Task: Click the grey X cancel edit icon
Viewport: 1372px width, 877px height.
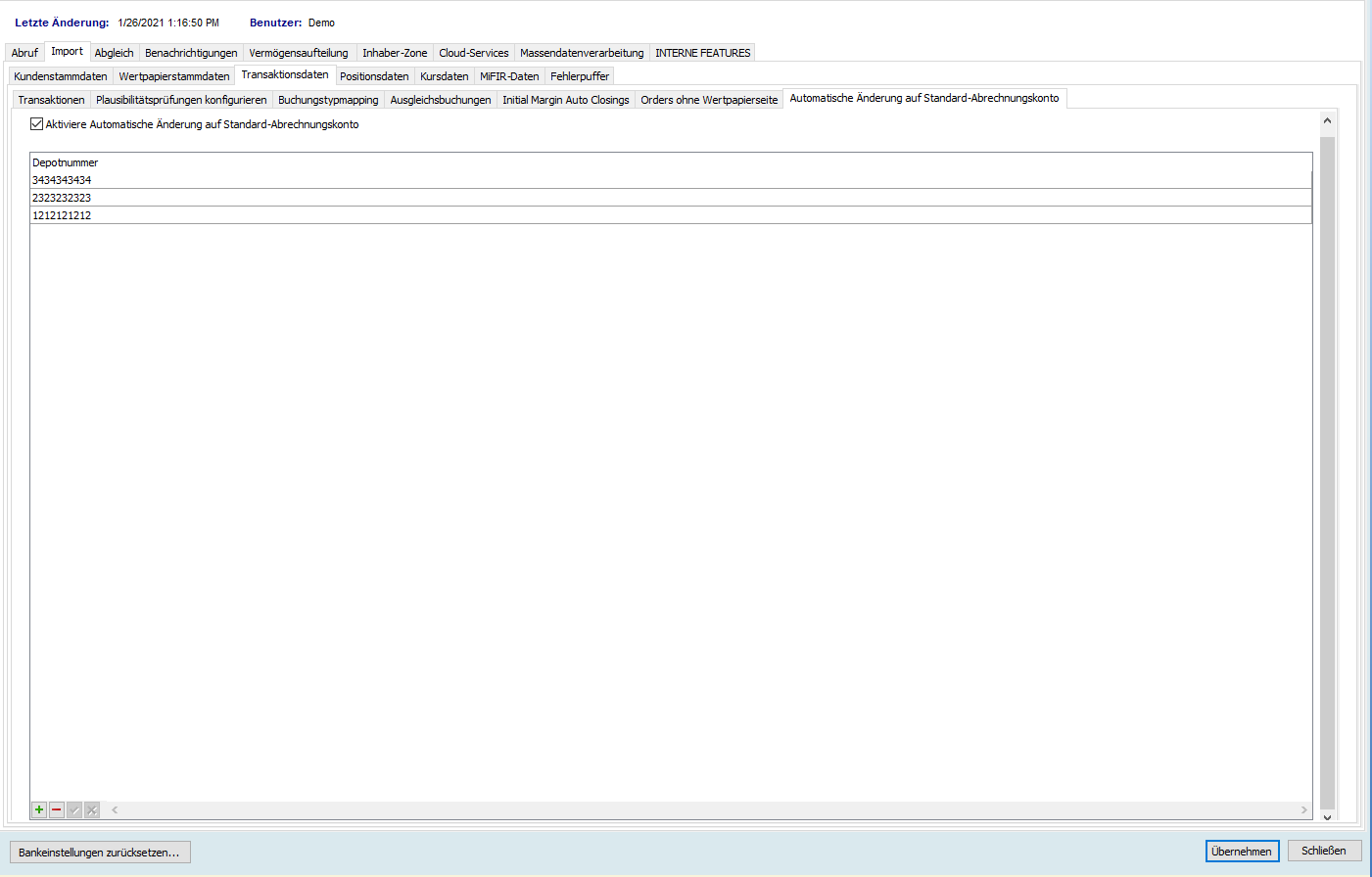Action: [x=92, y=809]
